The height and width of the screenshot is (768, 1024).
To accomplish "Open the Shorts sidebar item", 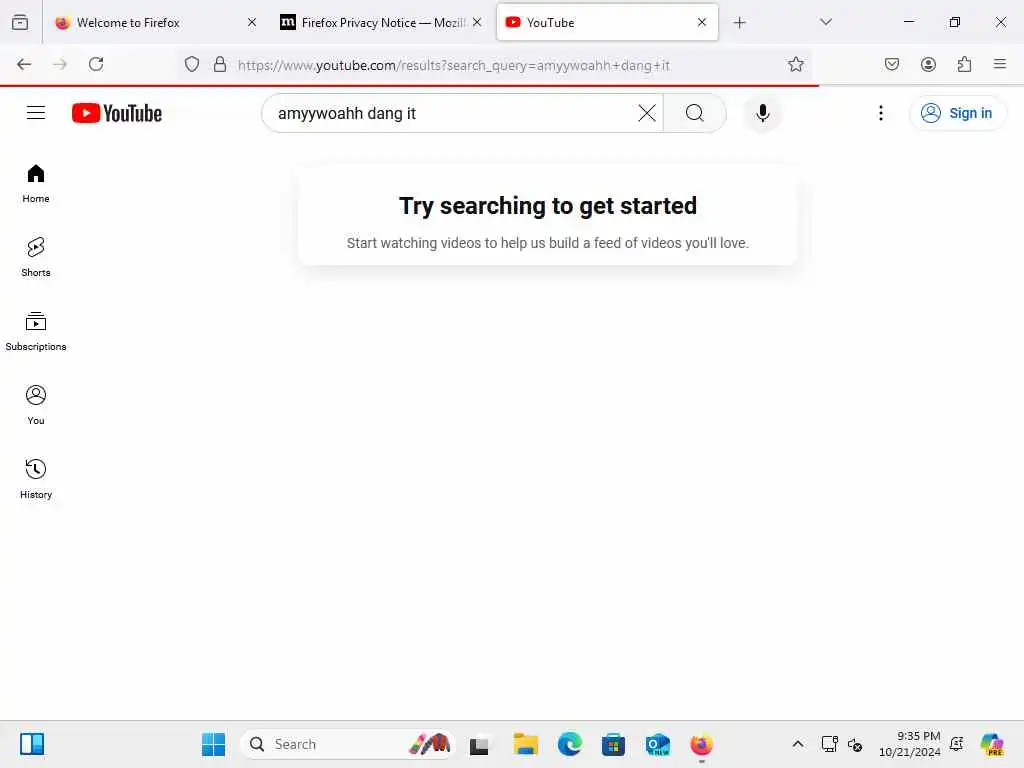I will click(36, 257).
